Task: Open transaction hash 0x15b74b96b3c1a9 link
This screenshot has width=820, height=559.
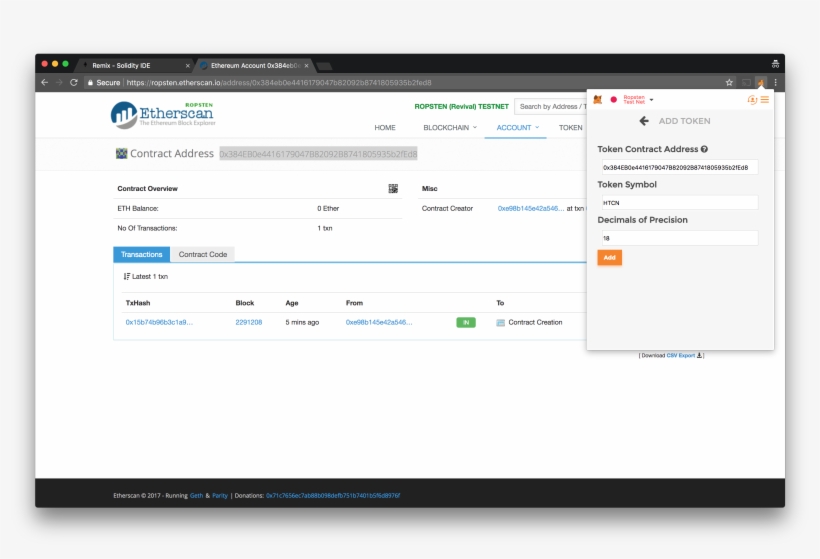Action: [x=159, y=323]
